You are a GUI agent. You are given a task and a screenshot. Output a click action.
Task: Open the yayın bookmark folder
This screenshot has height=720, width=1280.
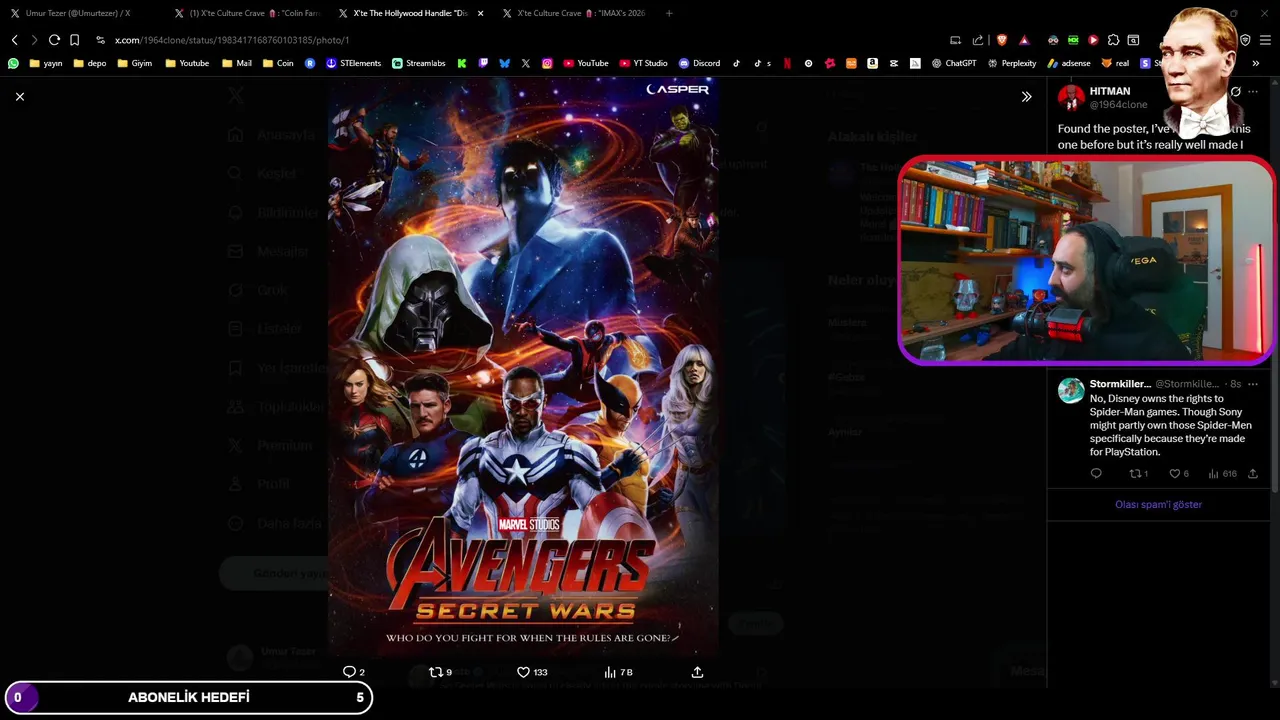point(46,63)
